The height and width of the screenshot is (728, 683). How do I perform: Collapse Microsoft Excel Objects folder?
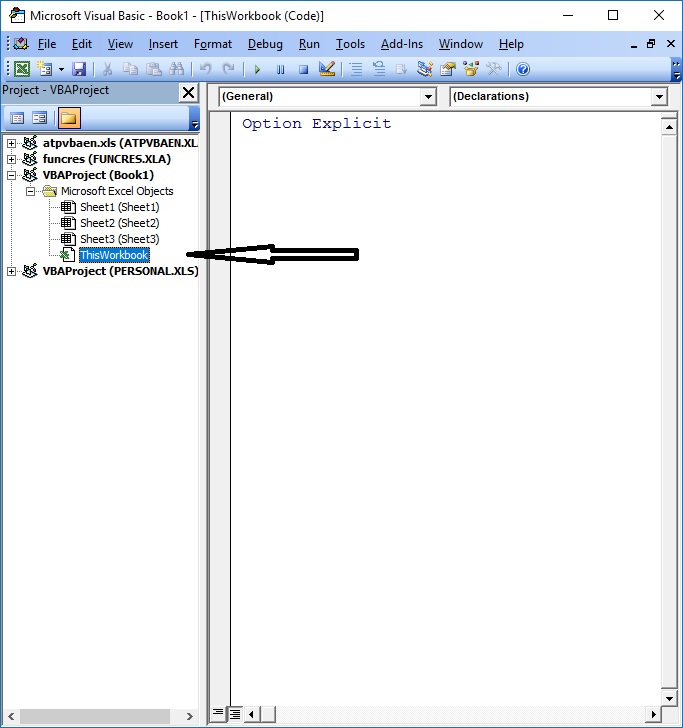31,191
